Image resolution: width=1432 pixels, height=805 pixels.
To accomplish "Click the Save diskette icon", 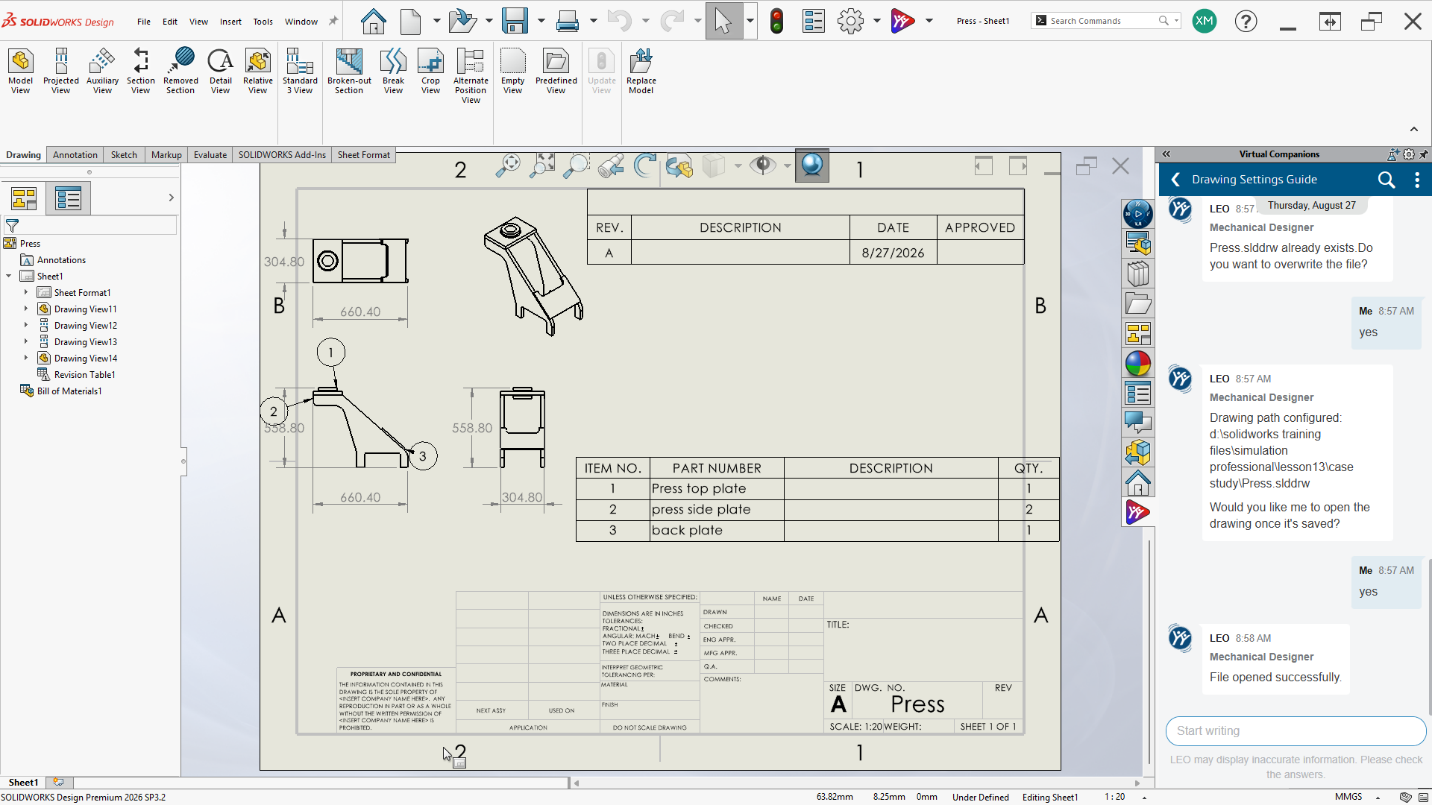I will (x=515, y=20).
